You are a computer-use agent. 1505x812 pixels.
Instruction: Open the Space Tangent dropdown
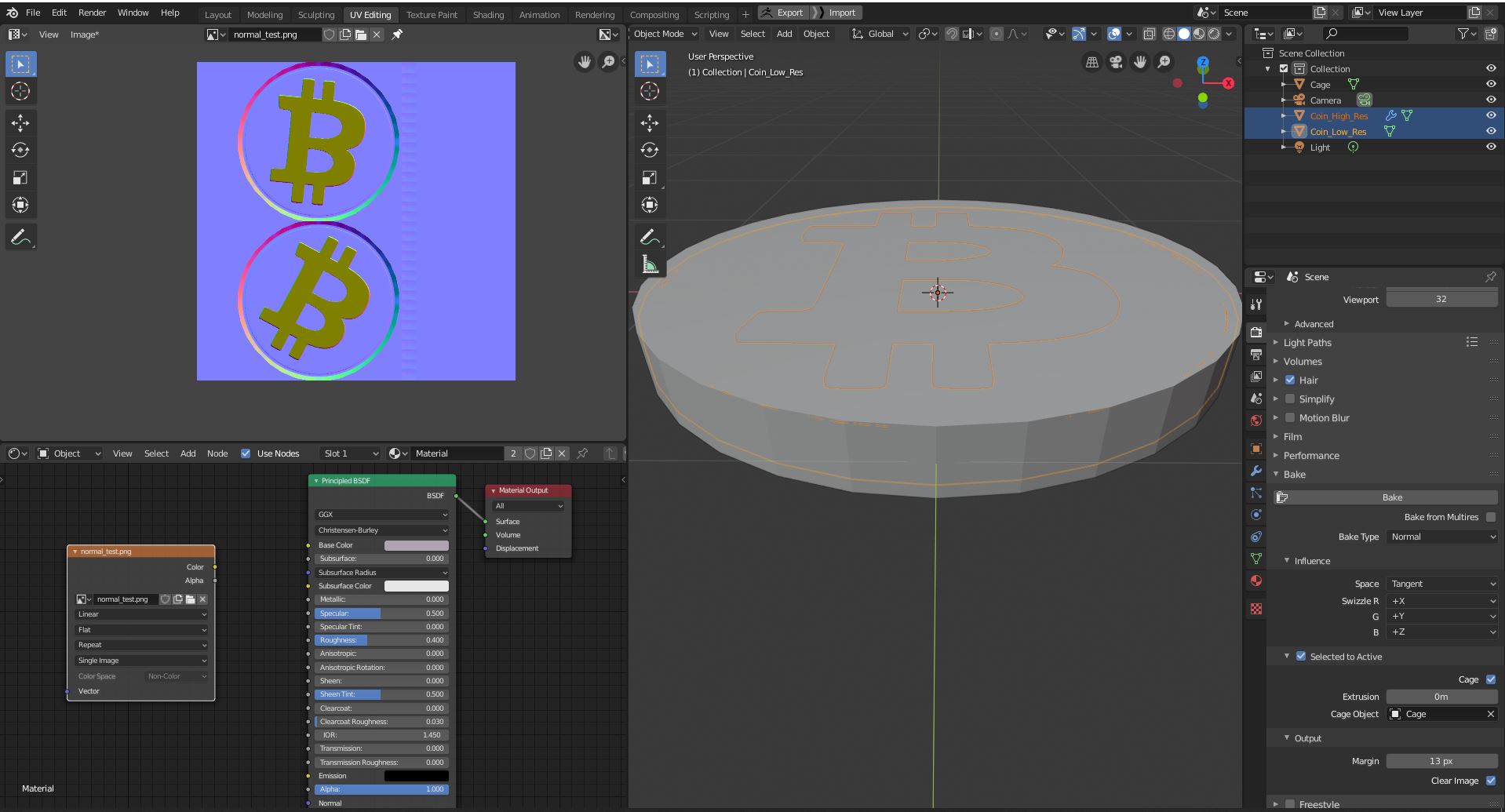1442,584
